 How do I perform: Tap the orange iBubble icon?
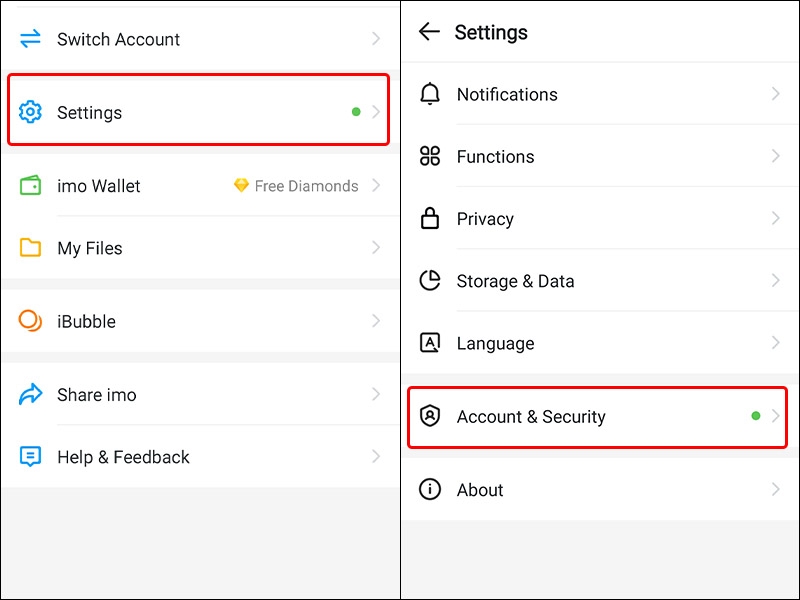coord(30,321)
